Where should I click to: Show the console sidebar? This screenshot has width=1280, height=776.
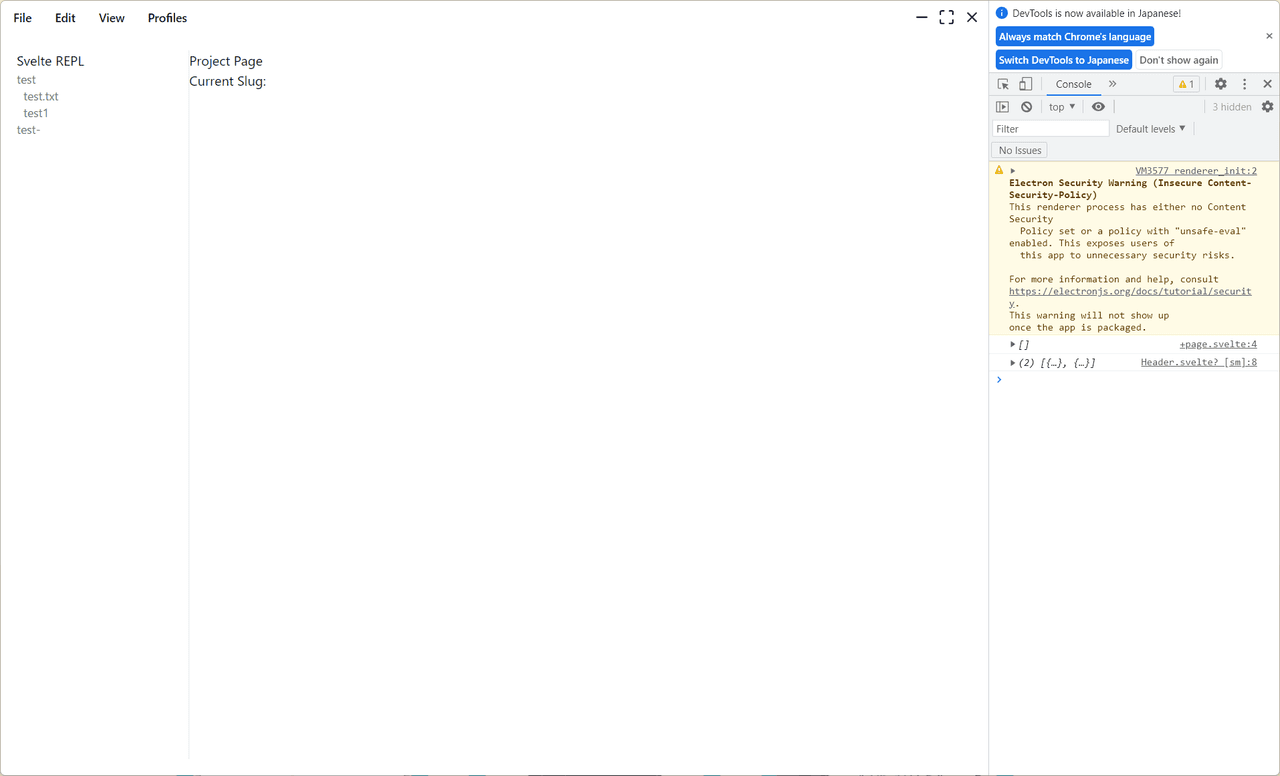tap(1003, 107)
